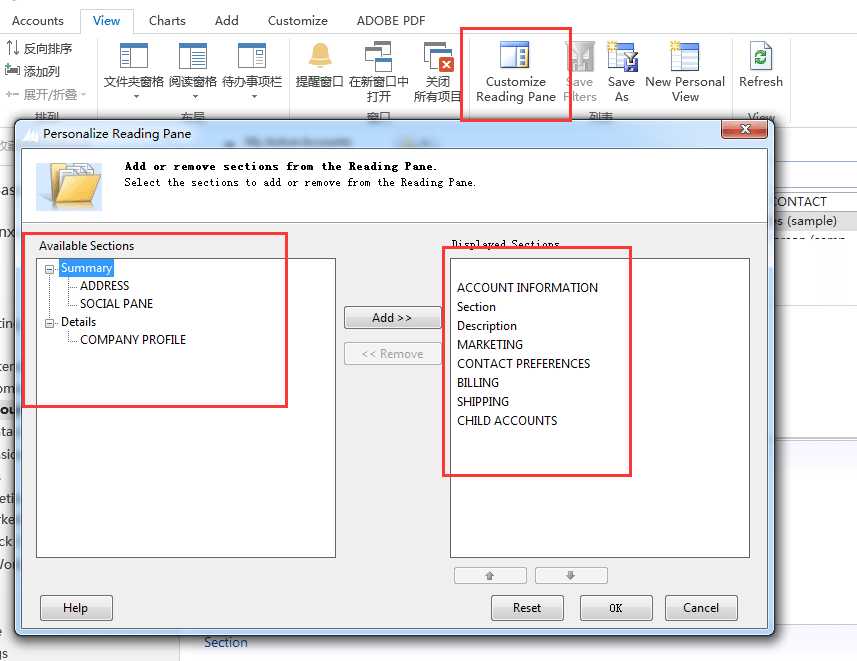The image size is (857, 661).
Task: Click the Reset button
Action: 527,608
